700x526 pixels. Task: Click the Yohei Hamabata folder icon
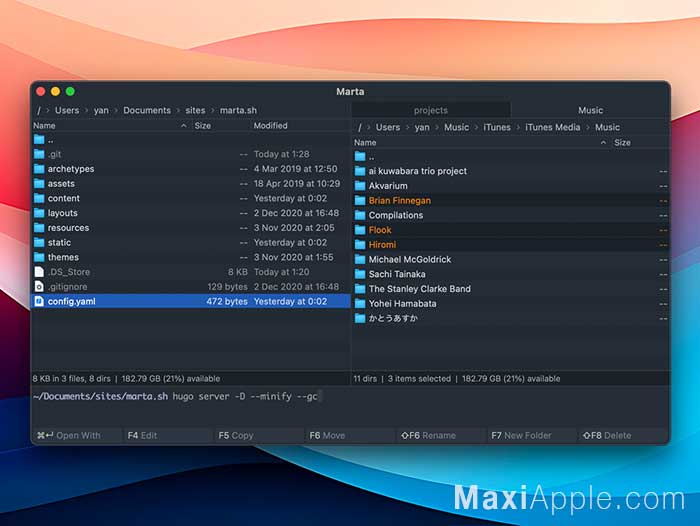pos(360,304)
